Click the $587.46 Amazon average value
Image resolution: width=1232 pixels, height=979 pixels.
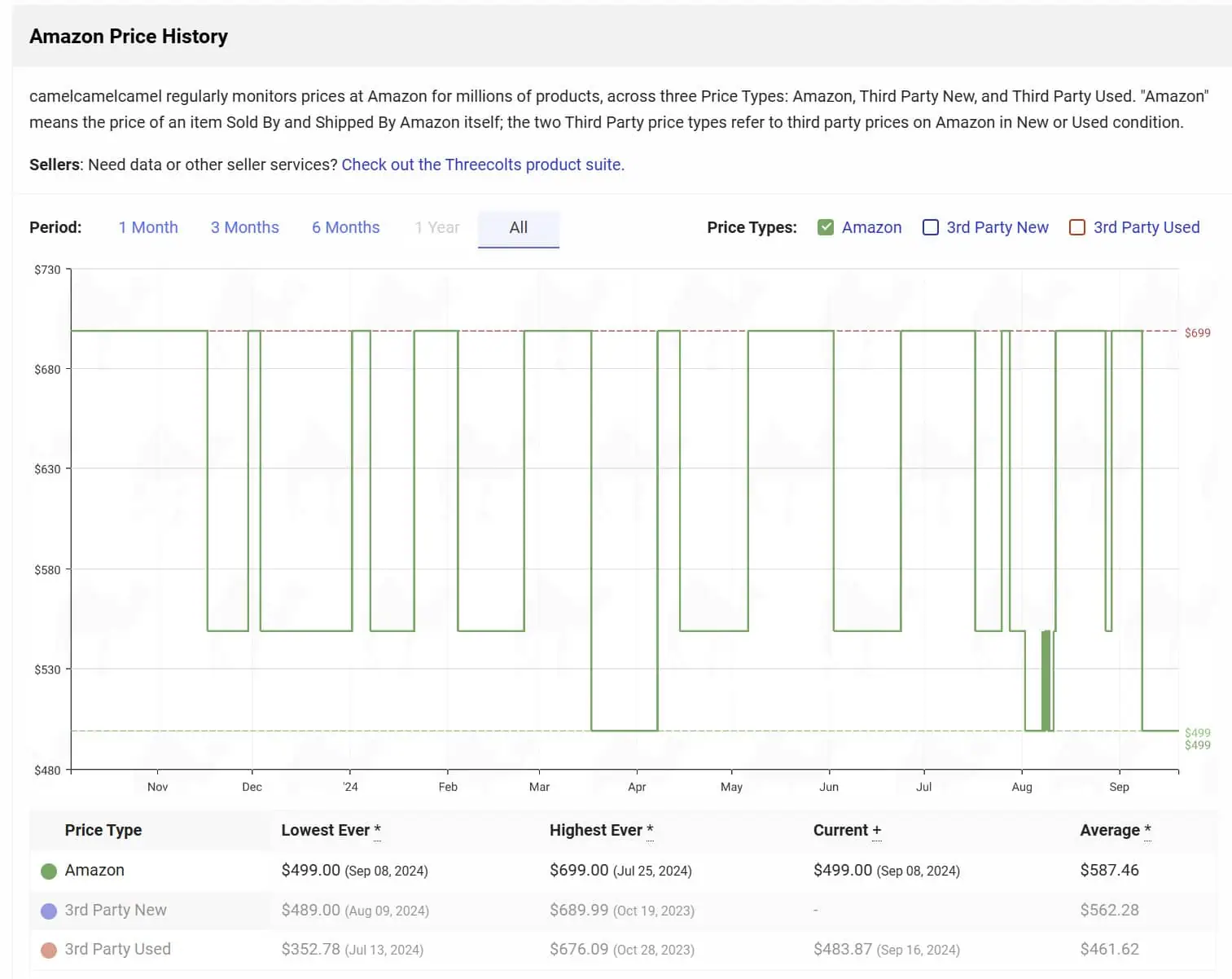[1109, 870]
